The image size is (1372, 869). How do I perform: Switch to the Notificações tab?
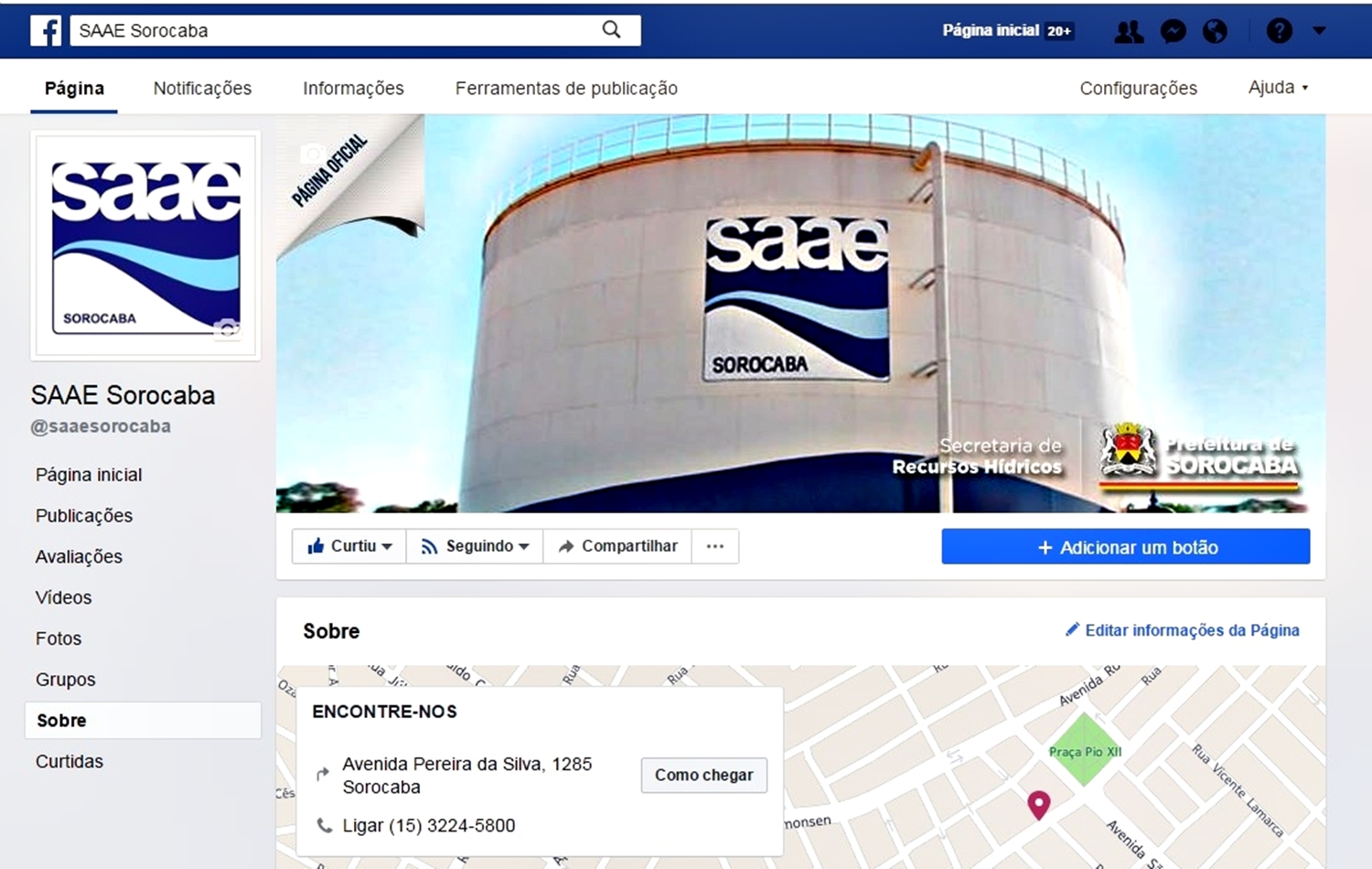(x=202, y=88)
